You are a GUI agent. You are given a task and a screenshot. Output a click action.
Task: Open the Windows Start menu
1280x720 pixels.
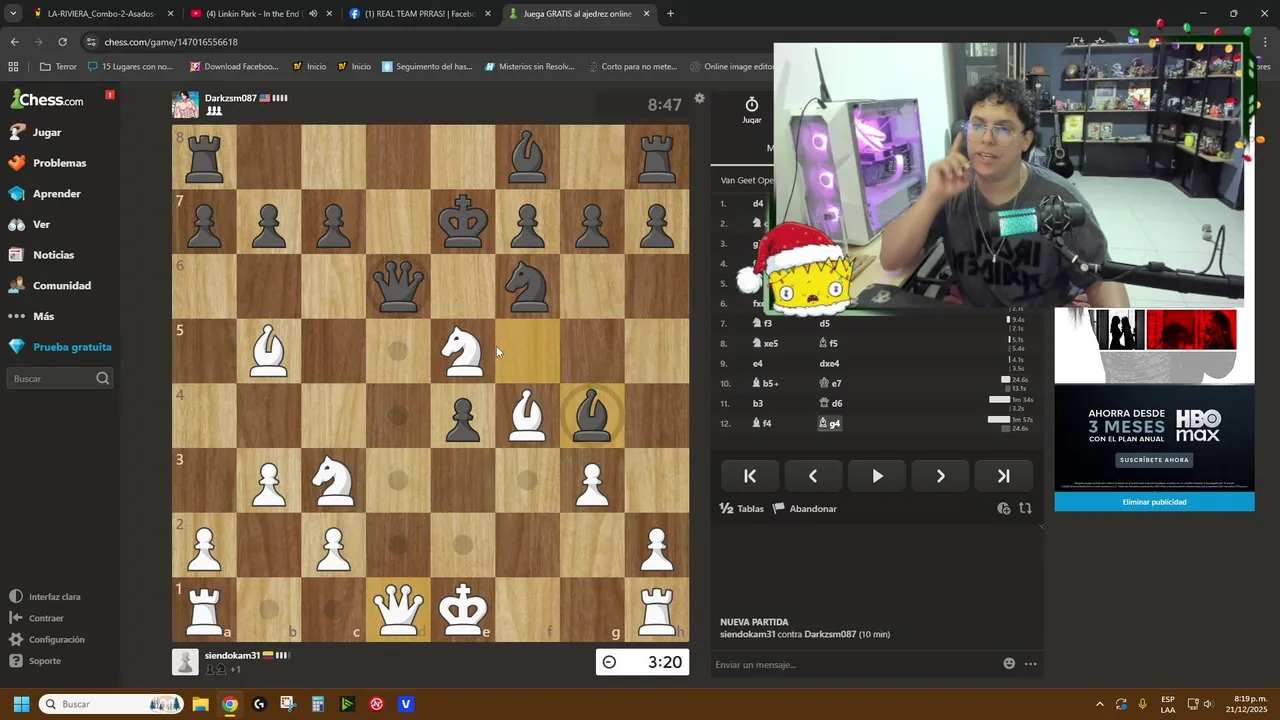(x=21, y=704)
